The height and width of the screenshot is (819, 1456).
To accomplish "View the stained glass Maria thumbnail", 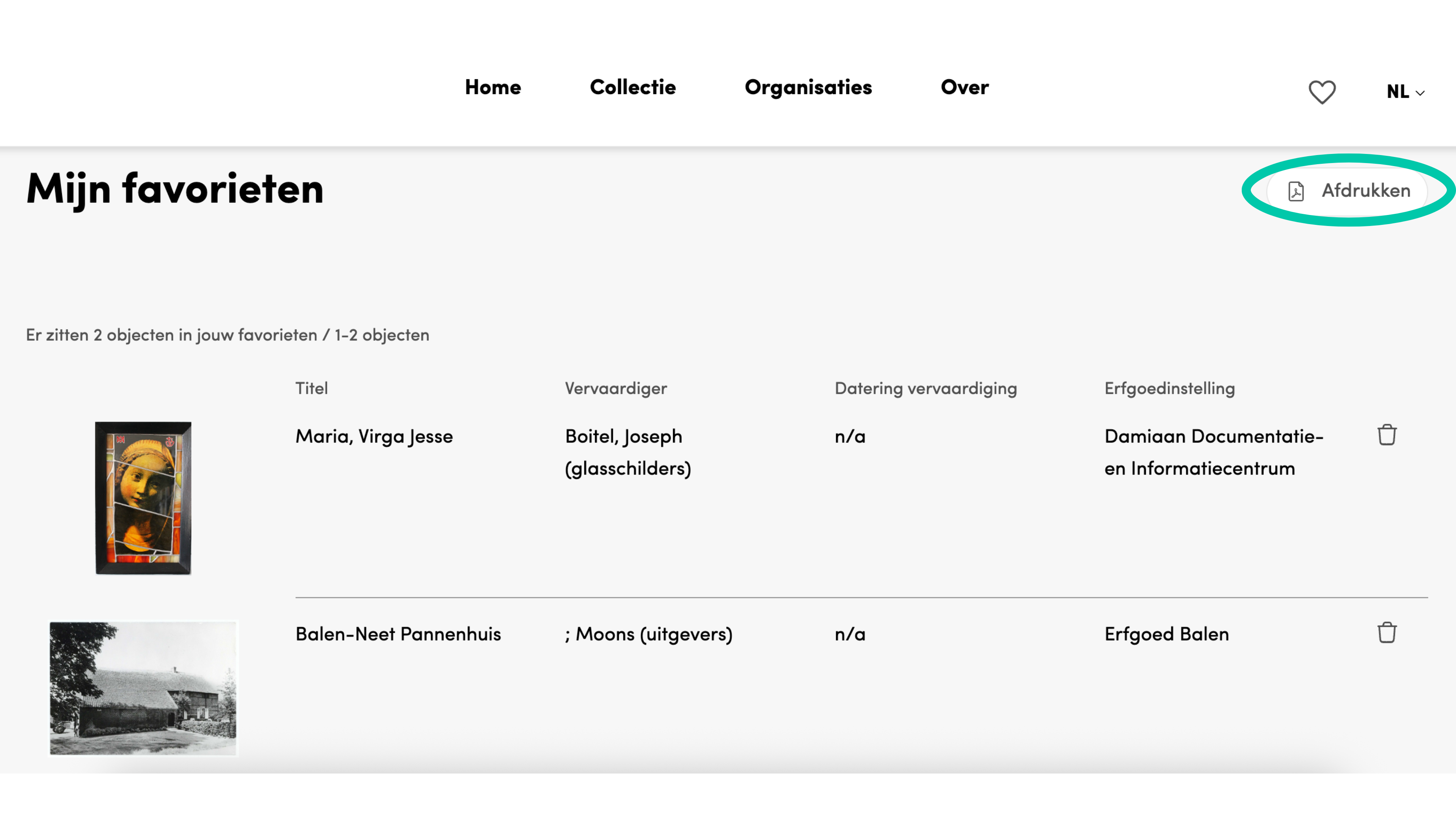I will click(x=143, y=498).
